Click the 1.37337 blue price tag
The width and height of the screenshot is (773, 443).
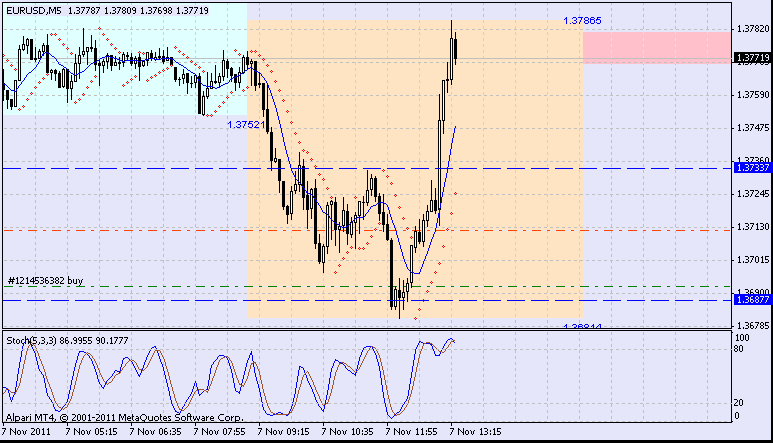click(x=752, y=168)
